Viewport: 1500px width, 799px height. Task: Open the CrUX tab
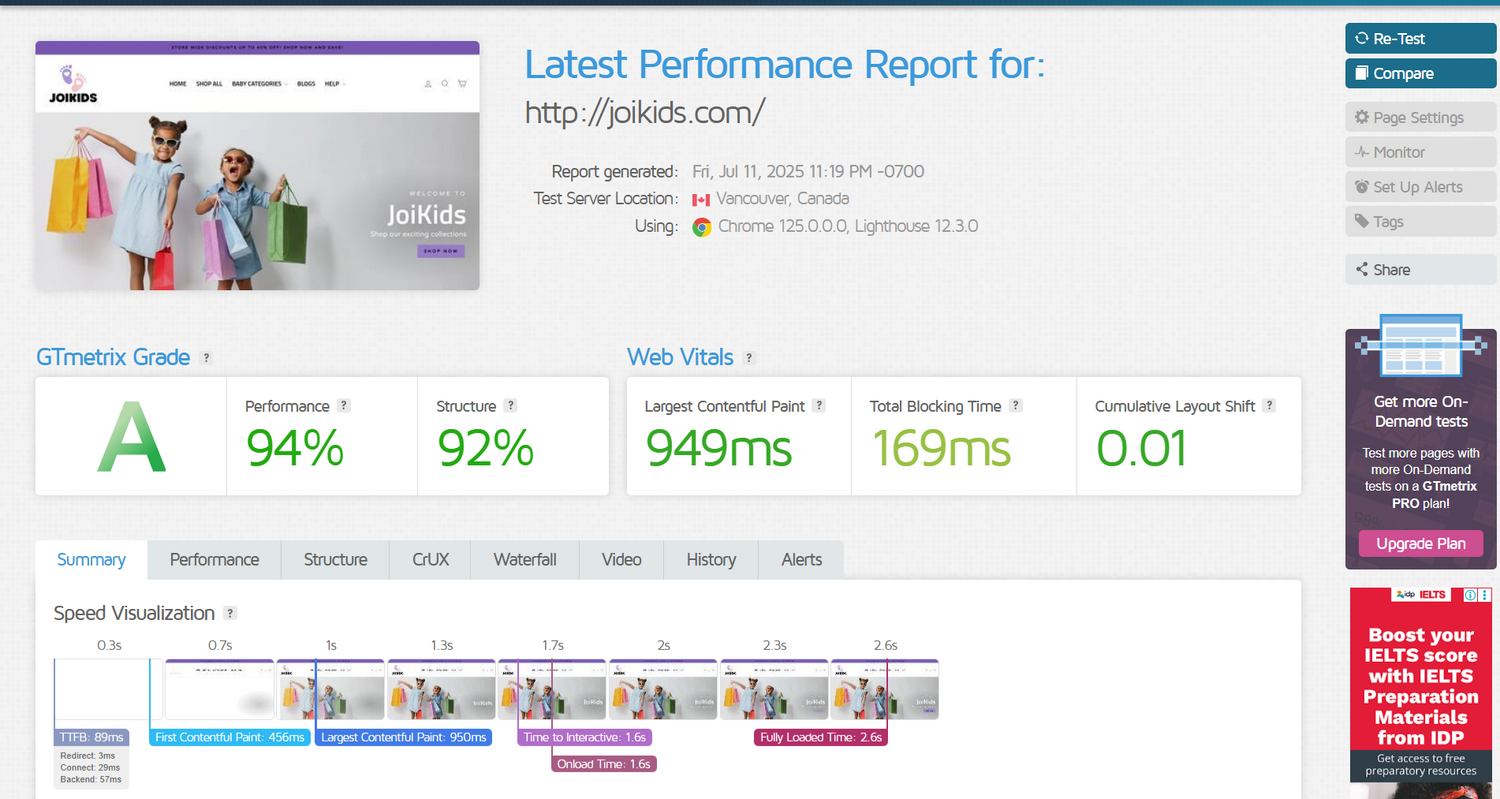pos(431,560)
